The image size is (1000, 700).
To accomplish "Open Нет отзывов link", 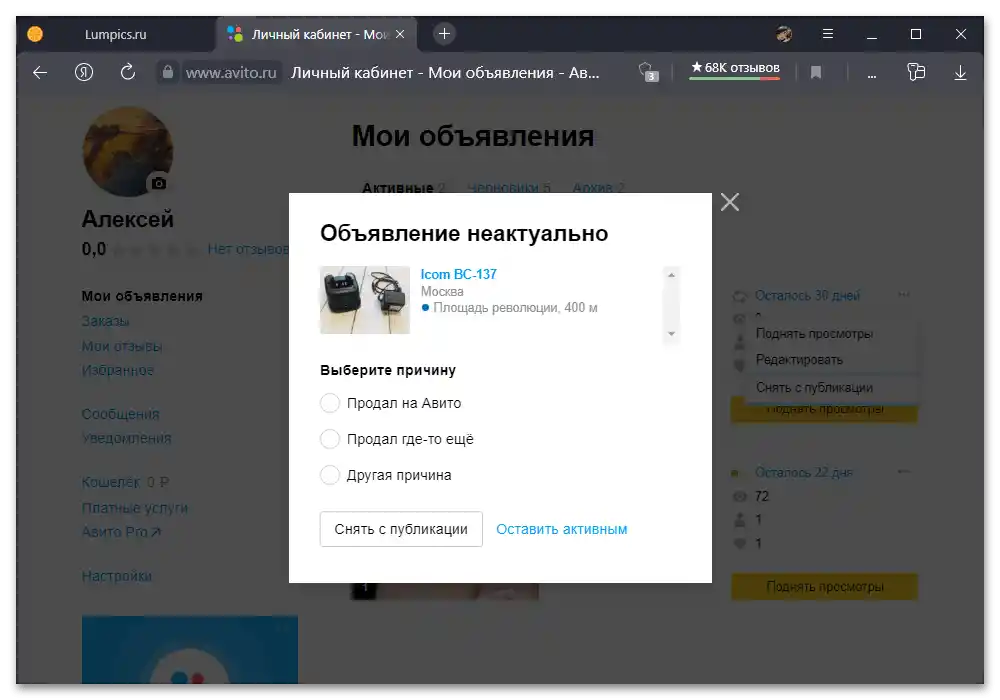I will 248,249.
